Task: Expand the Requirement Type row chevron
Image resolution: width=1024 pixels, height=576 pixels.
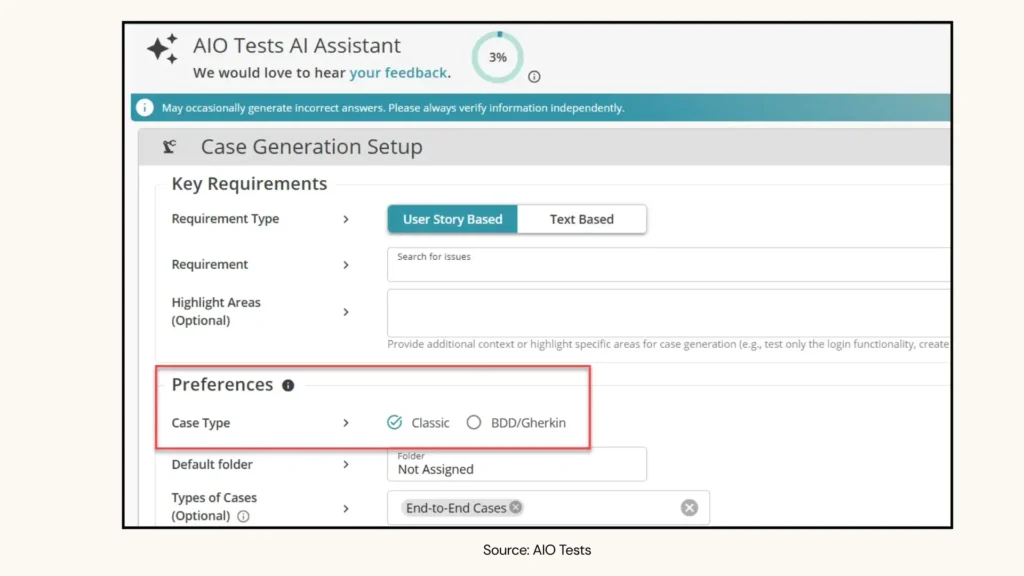Action: [345, 219]
